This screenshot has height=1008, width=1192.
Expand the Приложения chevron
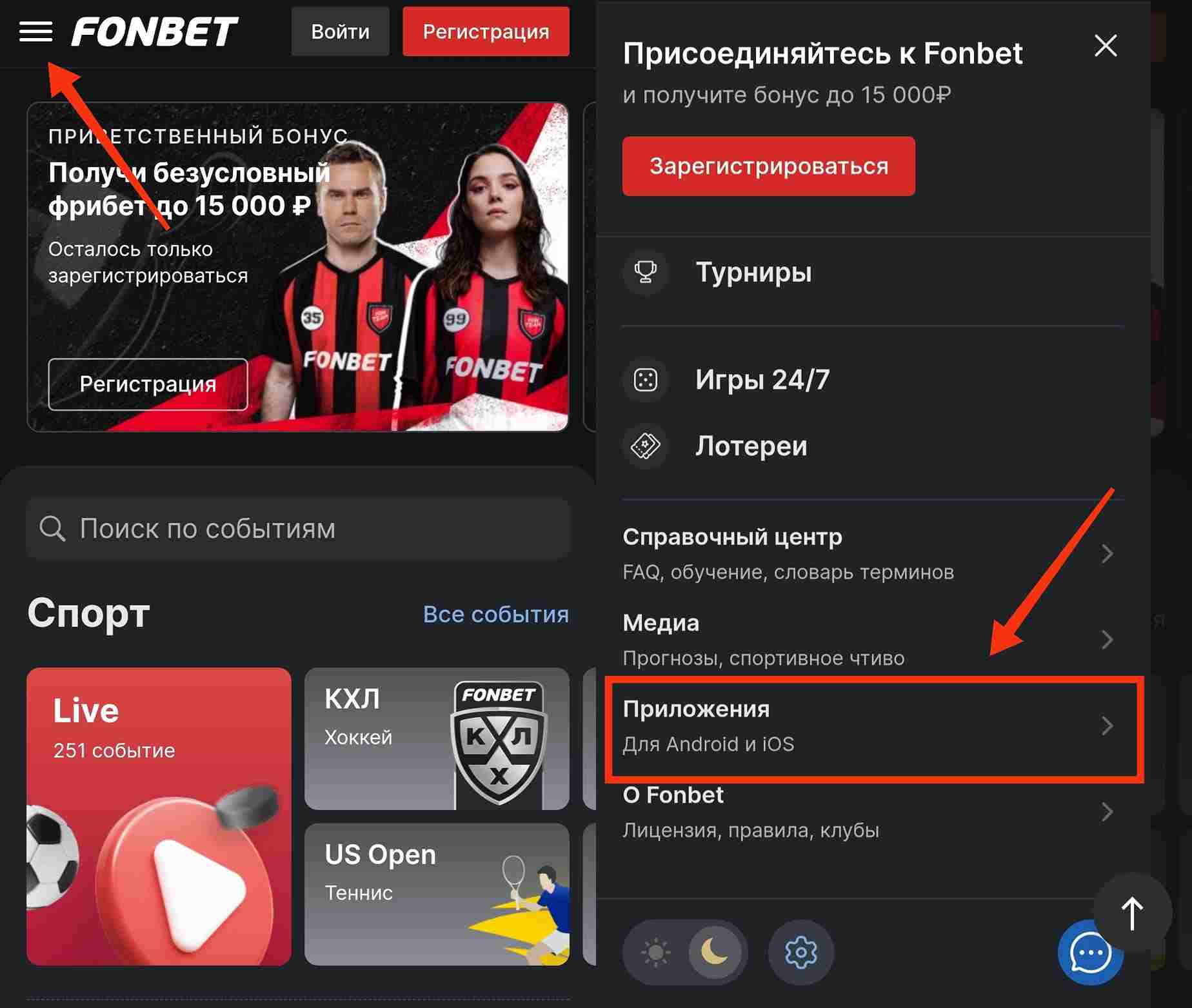pyautogui.click(x=1107, y=726)
